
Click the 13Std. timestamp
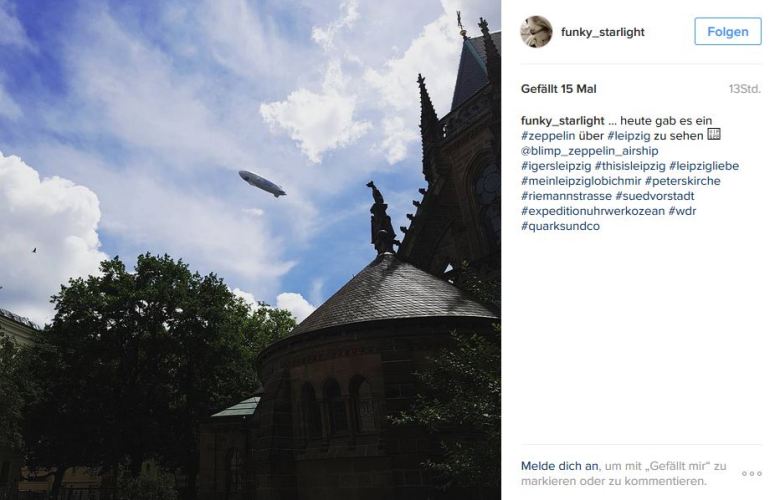click(745, 89)
